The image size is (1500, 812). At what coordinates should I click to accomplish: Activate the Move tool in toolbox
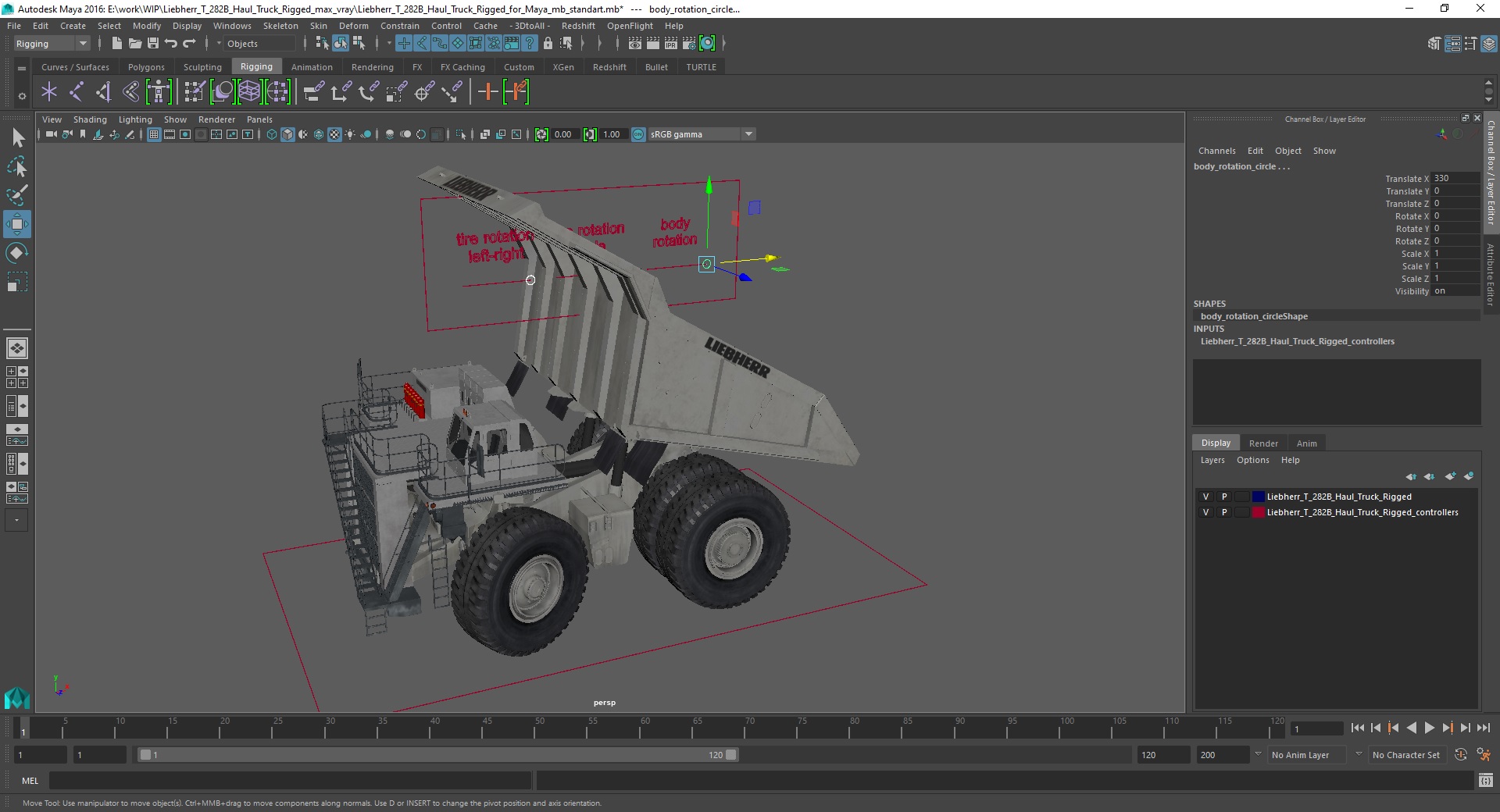(17, 224)
